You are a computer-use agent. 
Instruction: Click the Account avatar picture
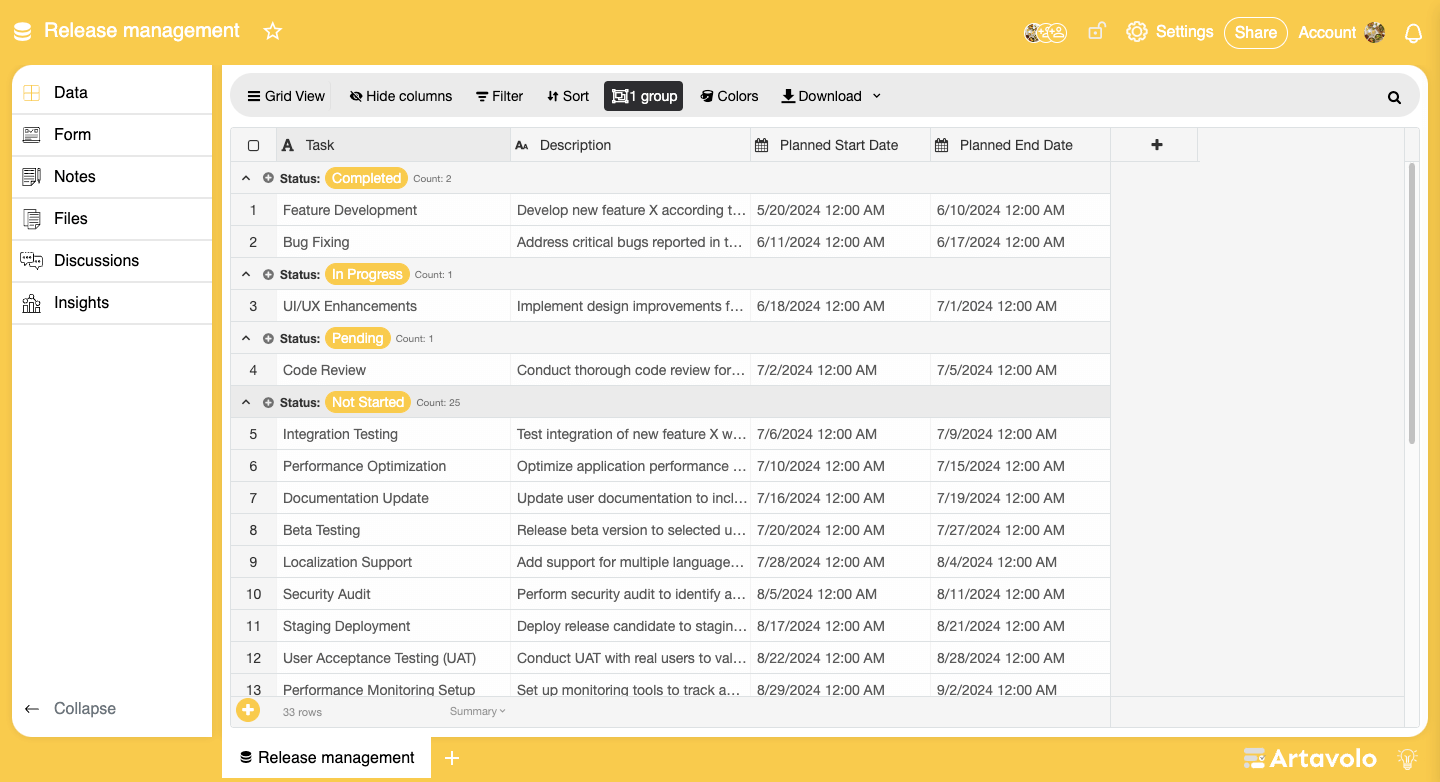(x=1375, y=32)
